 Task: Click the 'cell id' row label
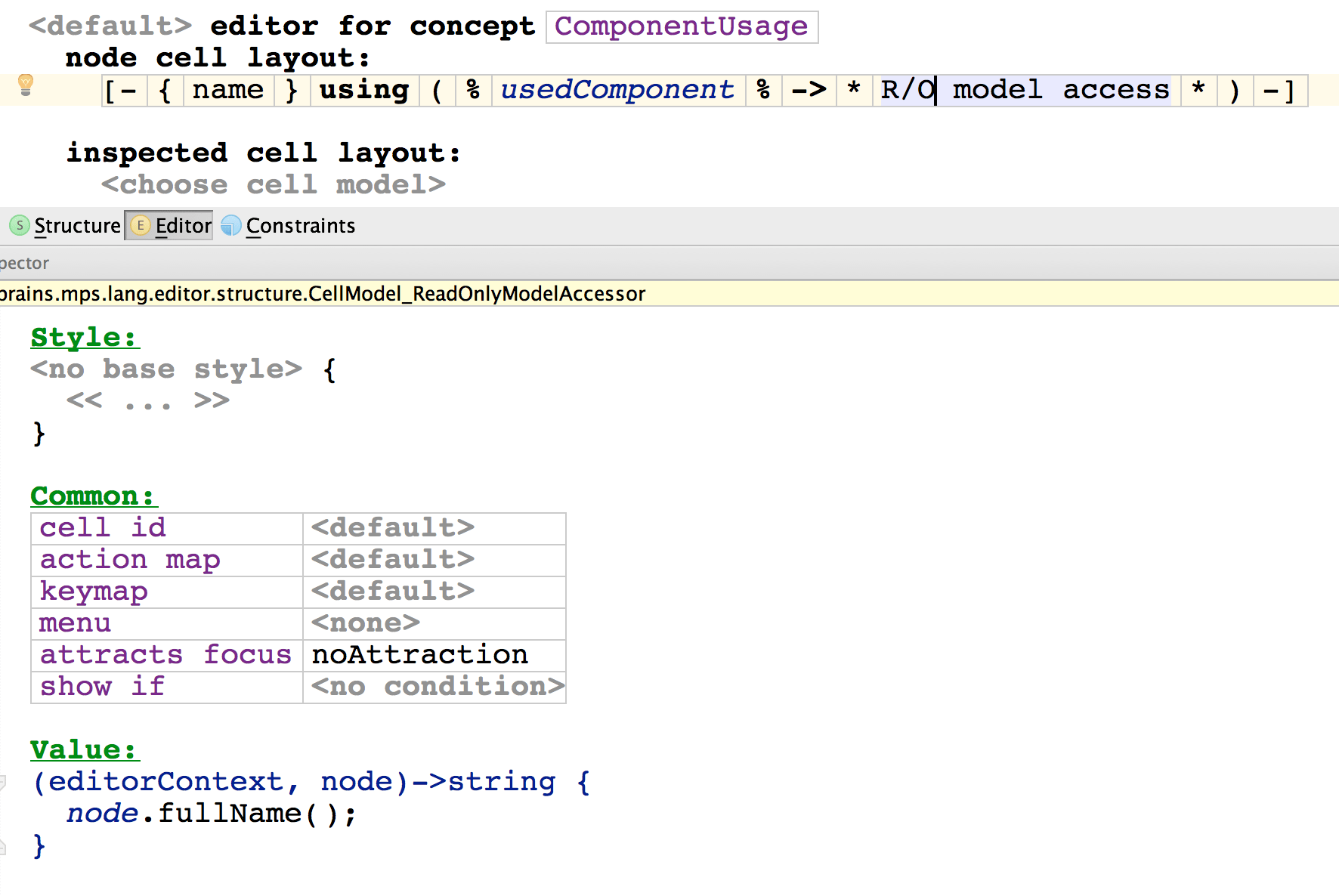(x=103, y=527)
